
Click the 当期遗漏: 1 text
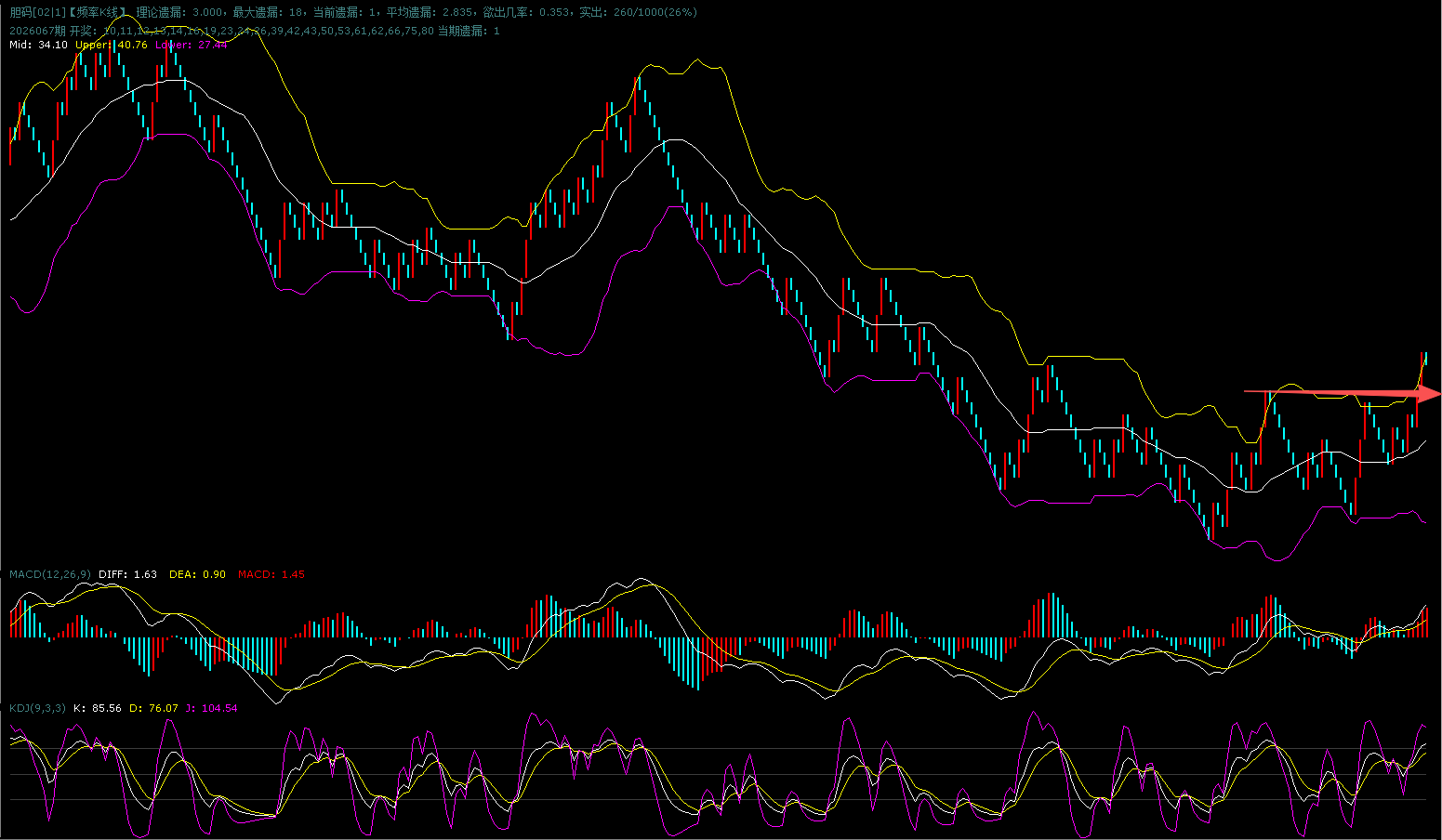pyautogui.click(x=469, y=31)
